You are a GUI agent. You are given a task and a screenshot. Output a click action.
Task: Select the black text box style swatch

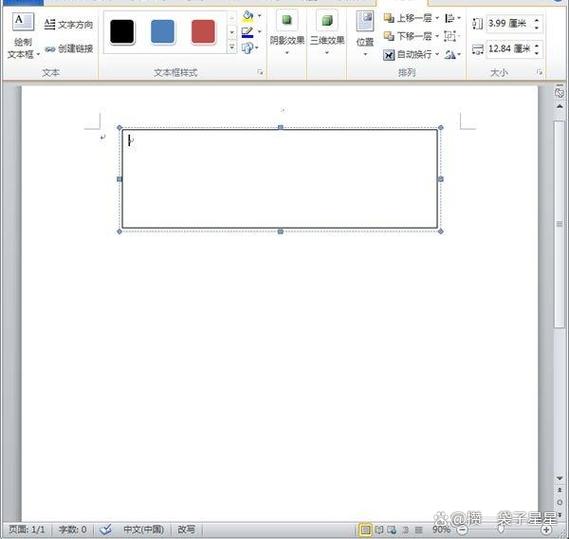point(122,32)
